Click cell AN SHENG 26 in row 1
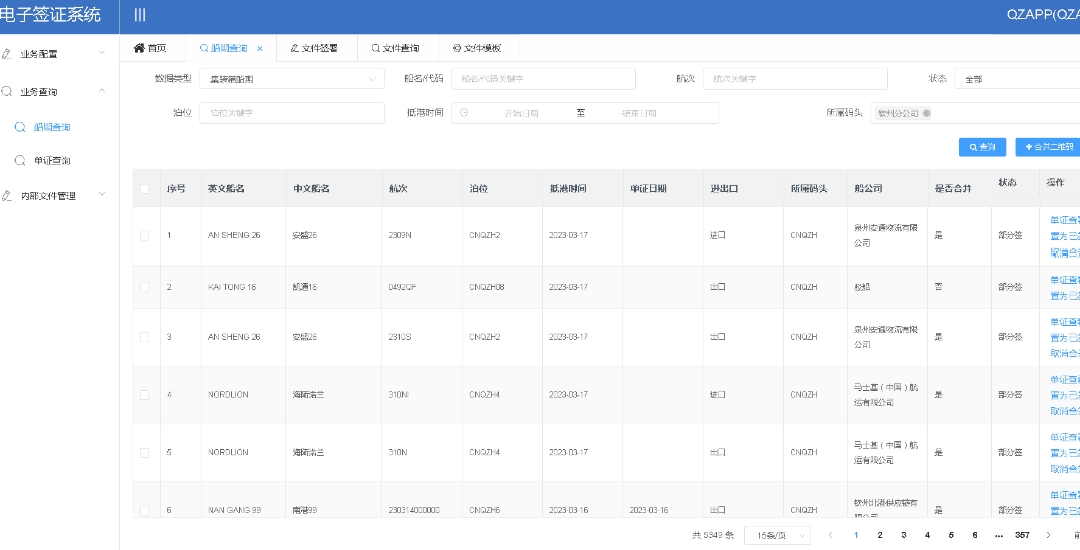 [234, 235]
